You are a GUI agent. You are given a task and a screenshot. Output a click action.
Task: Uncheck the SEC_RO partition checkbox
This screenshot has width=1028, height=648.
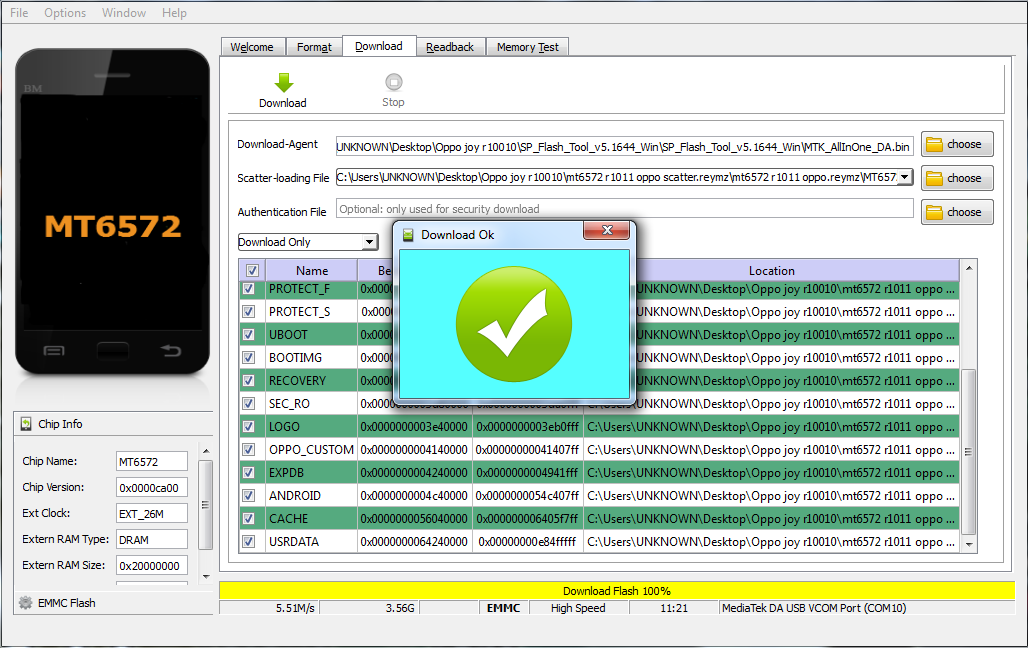248,403
